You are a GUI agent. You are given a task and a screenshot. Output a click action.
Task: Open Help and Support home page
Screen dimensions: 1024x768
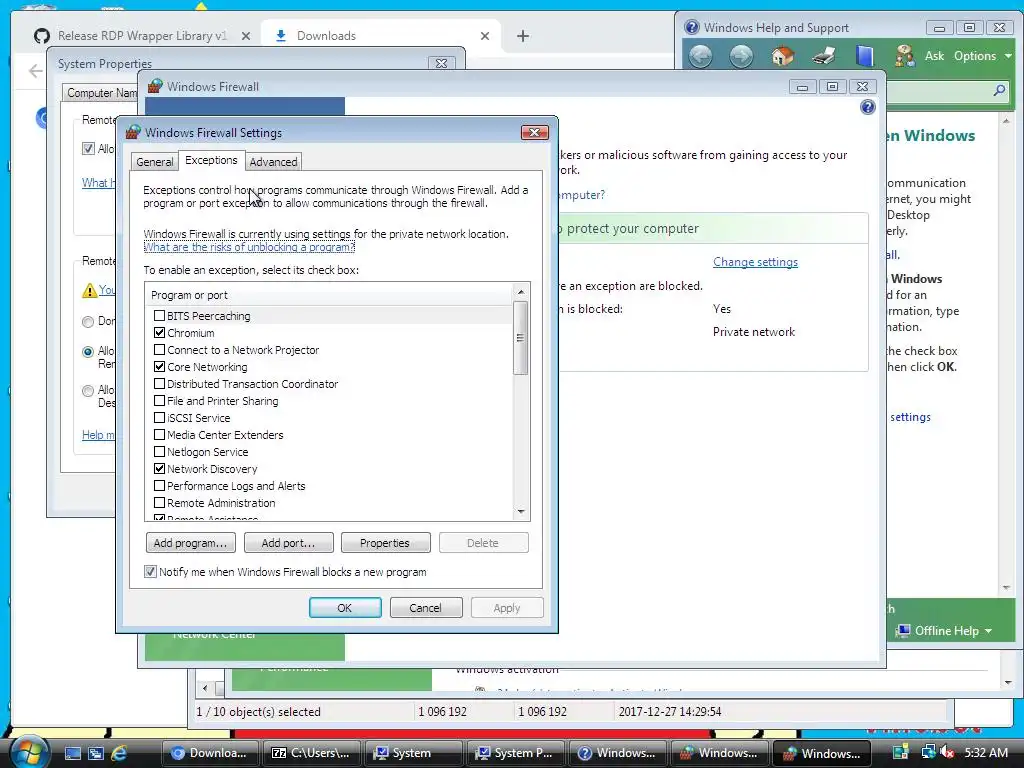click(x=782, y=56)
